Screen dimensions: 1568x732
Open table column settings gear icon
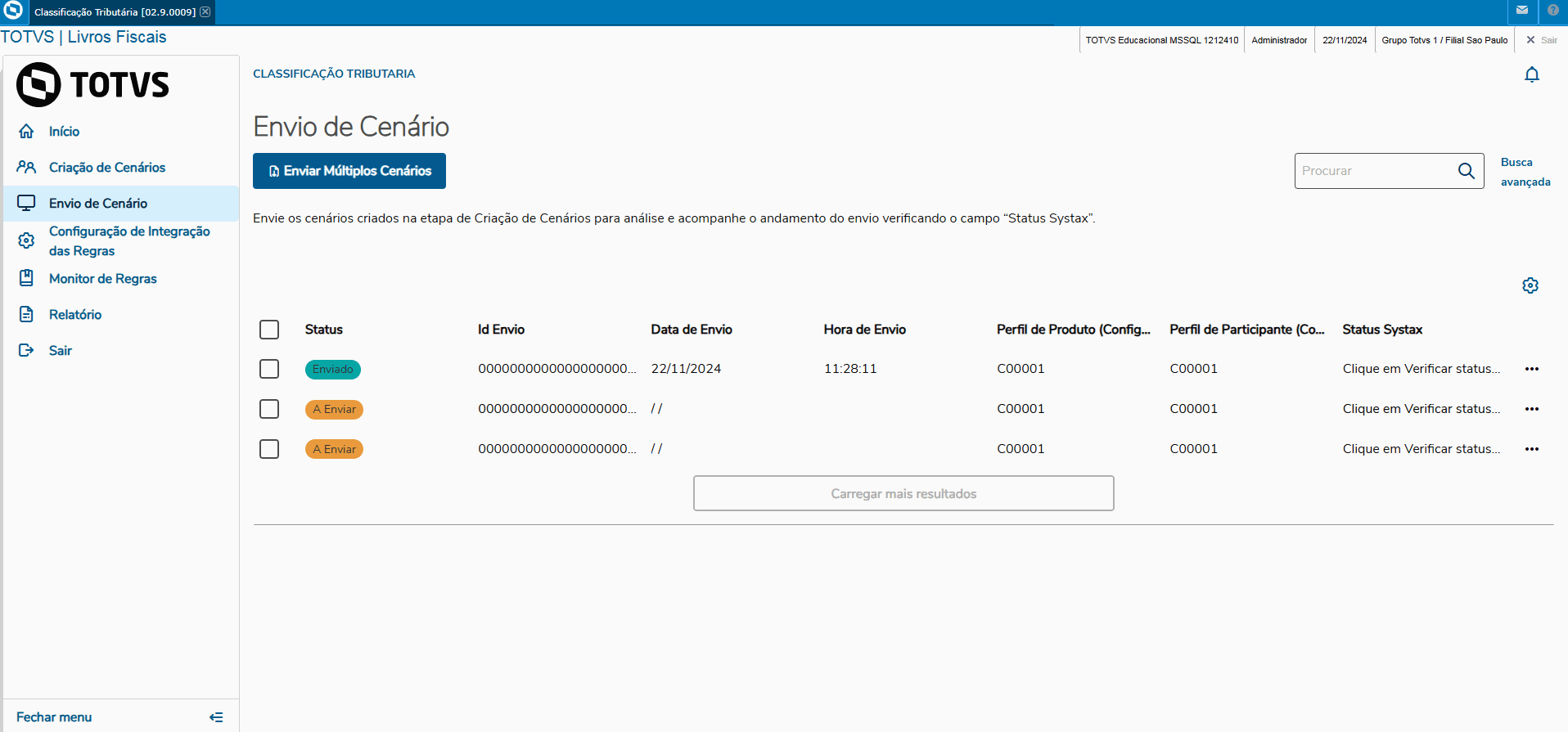point(1530,285)
